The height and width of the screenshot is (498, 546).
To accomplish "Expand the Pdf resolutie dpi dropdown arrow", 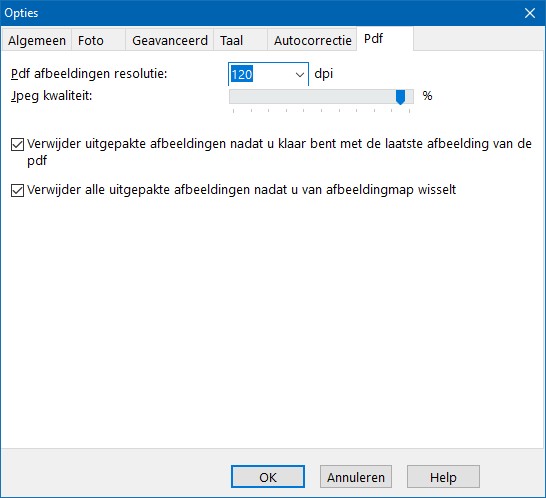I will (x=299, y=75).
